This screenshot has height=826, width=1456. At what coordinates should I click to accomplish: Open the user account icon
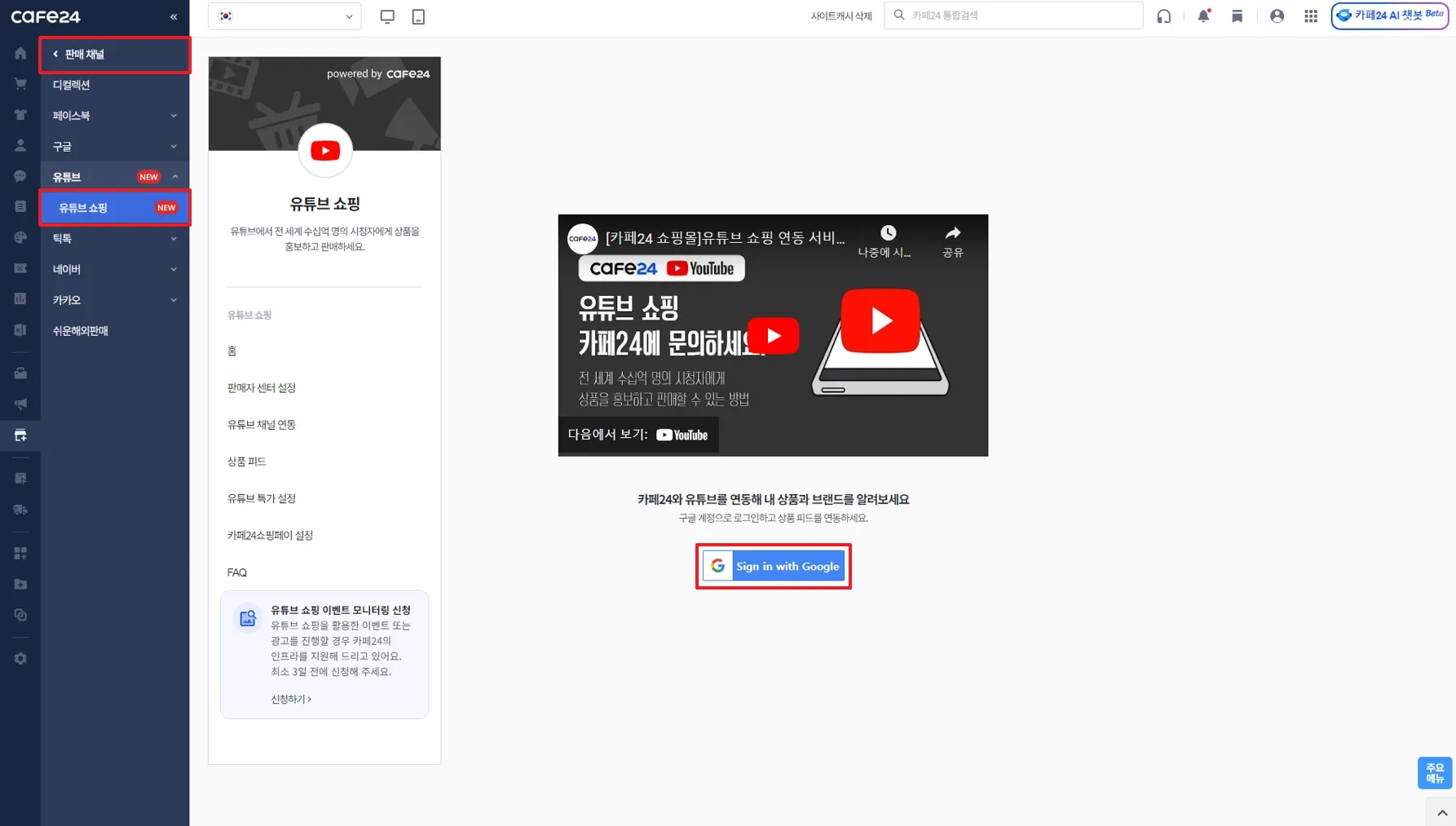(1277, 16)
